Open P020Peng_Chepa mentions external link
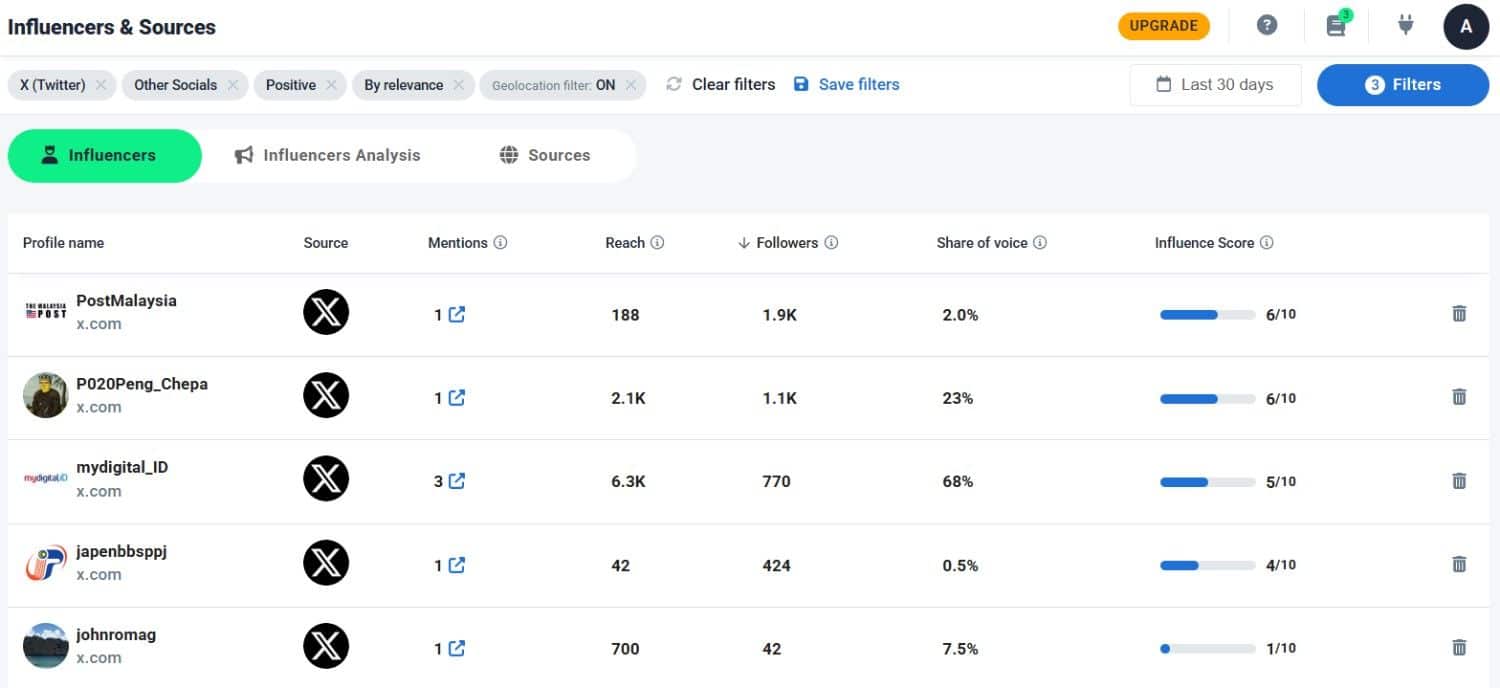Image resolution: width=1500 pixels, height=688 pixels. (x=457, y=398)
